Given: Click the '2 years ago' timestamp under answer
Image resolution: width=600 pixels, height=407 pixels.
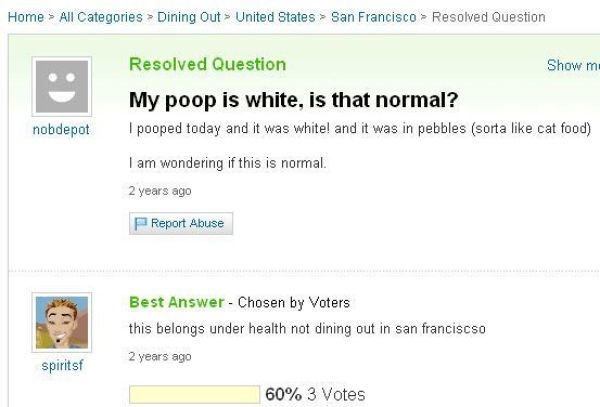Looking at the screenshot, I should coord(160,354).
